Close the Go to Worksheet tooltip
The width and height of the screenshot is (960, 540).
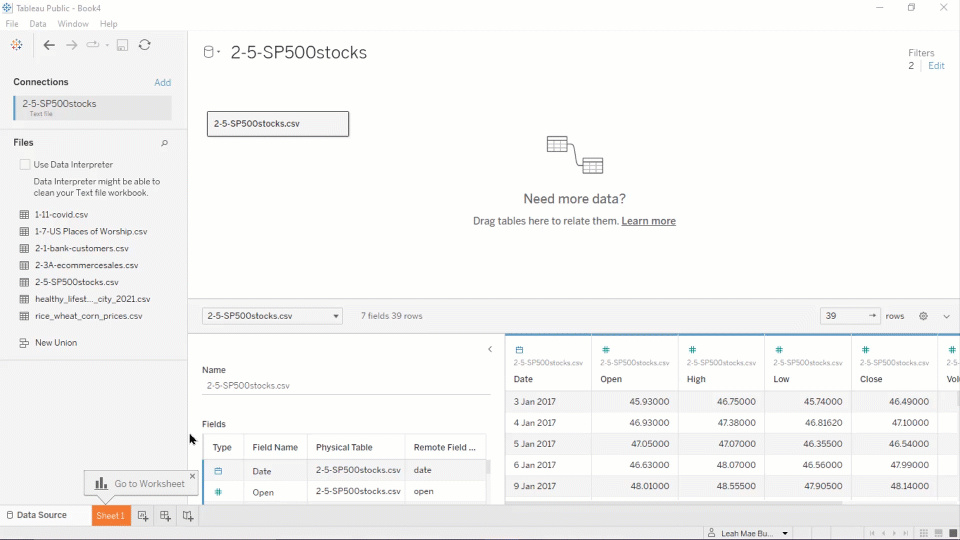192,476
